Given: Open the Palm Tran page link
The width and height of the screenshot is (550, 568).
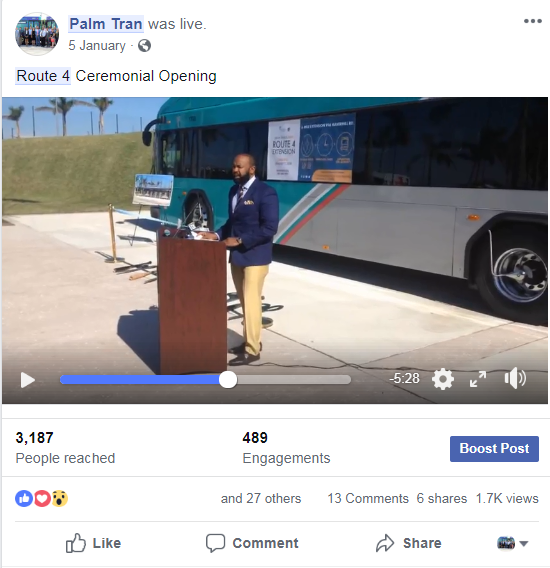Looking at the screenshot, I should (106, 24).
